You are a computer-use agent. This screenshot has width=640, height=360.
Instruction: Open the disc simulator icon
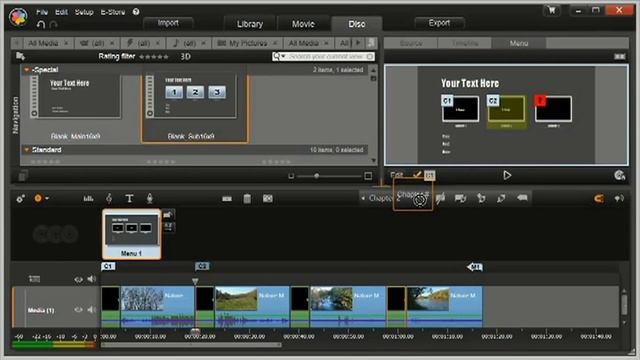tap(619, 176)
